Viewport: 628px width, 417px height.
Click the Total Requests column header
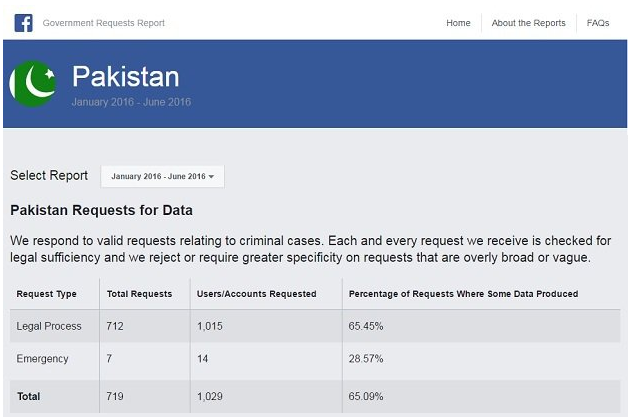click(x=139, y=294)
